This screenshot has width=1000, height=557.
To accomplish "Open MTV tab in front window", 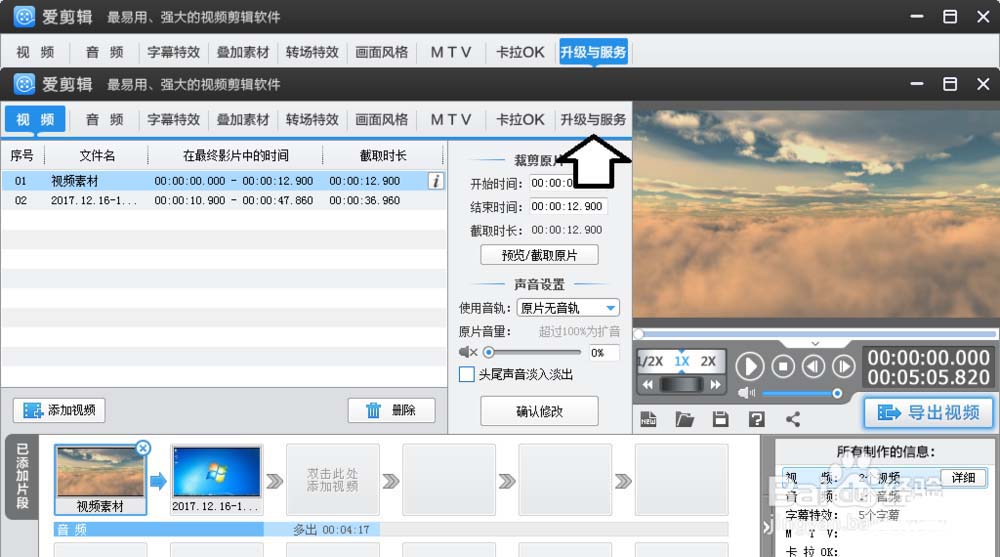I will pos(451,119).
